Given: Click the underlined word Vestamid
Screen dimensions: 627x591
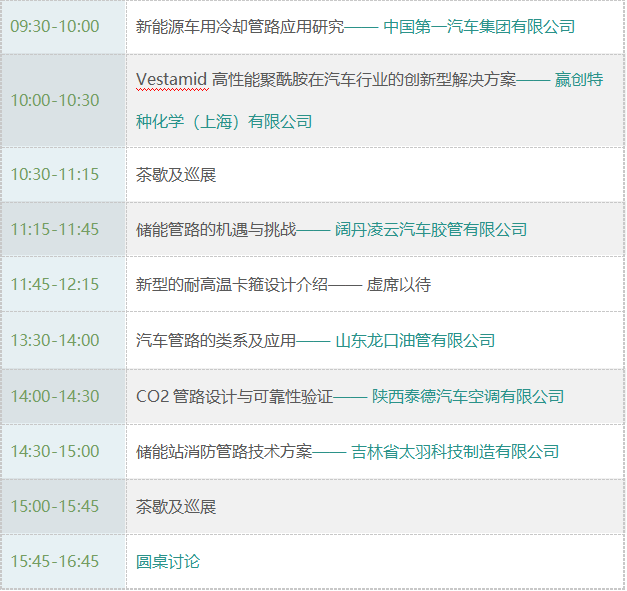Looking at the screenshot, I should [x=172, y=80].
